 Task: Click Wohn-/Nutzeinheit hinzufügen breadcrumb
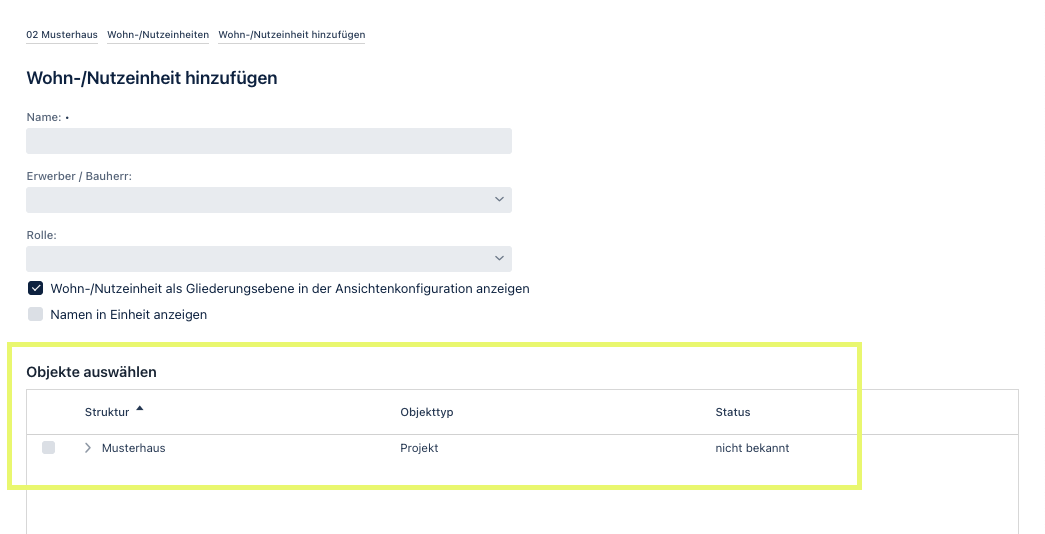tap(292, 35)
